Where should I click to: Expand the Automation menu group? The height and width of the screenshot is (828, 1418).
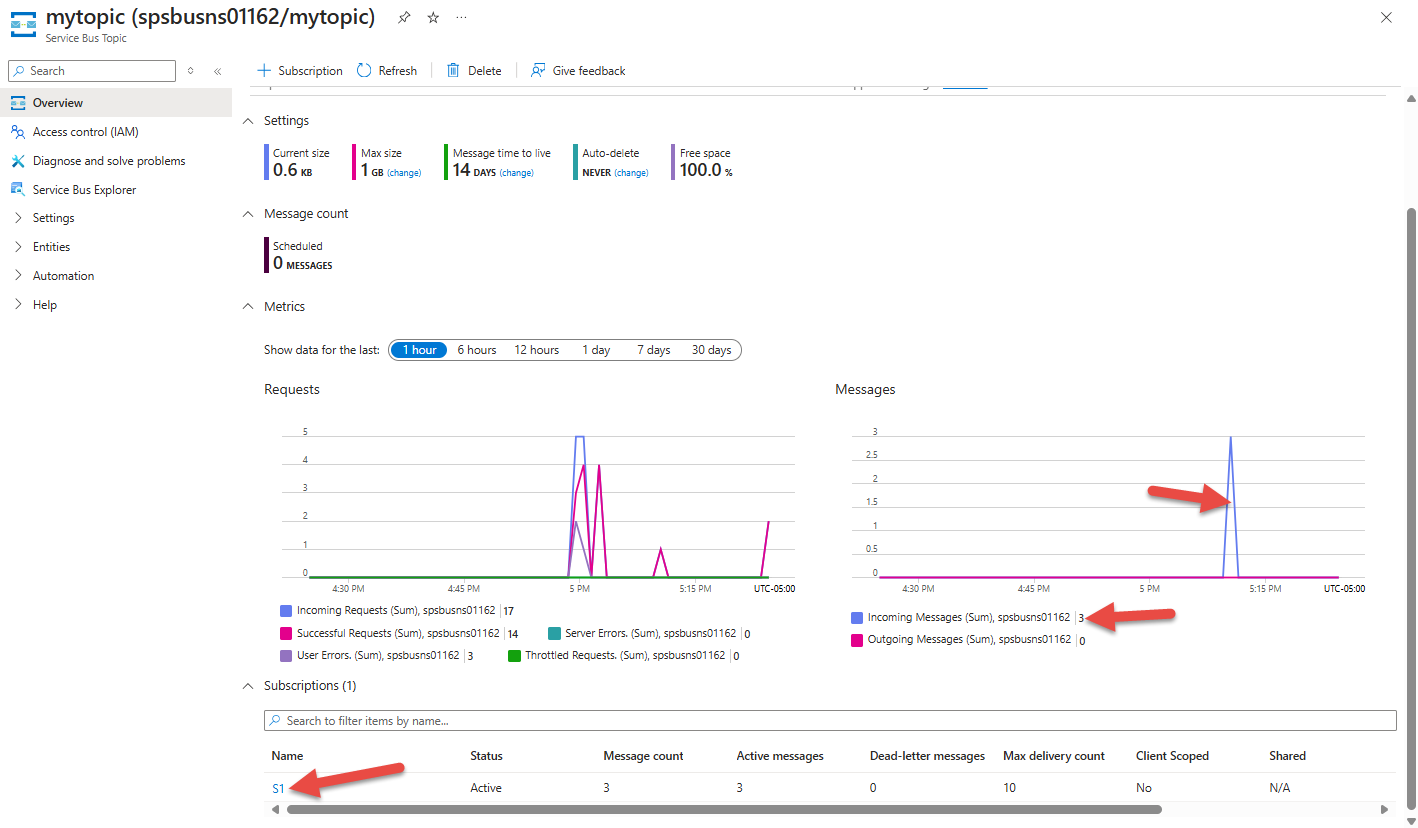18,276
